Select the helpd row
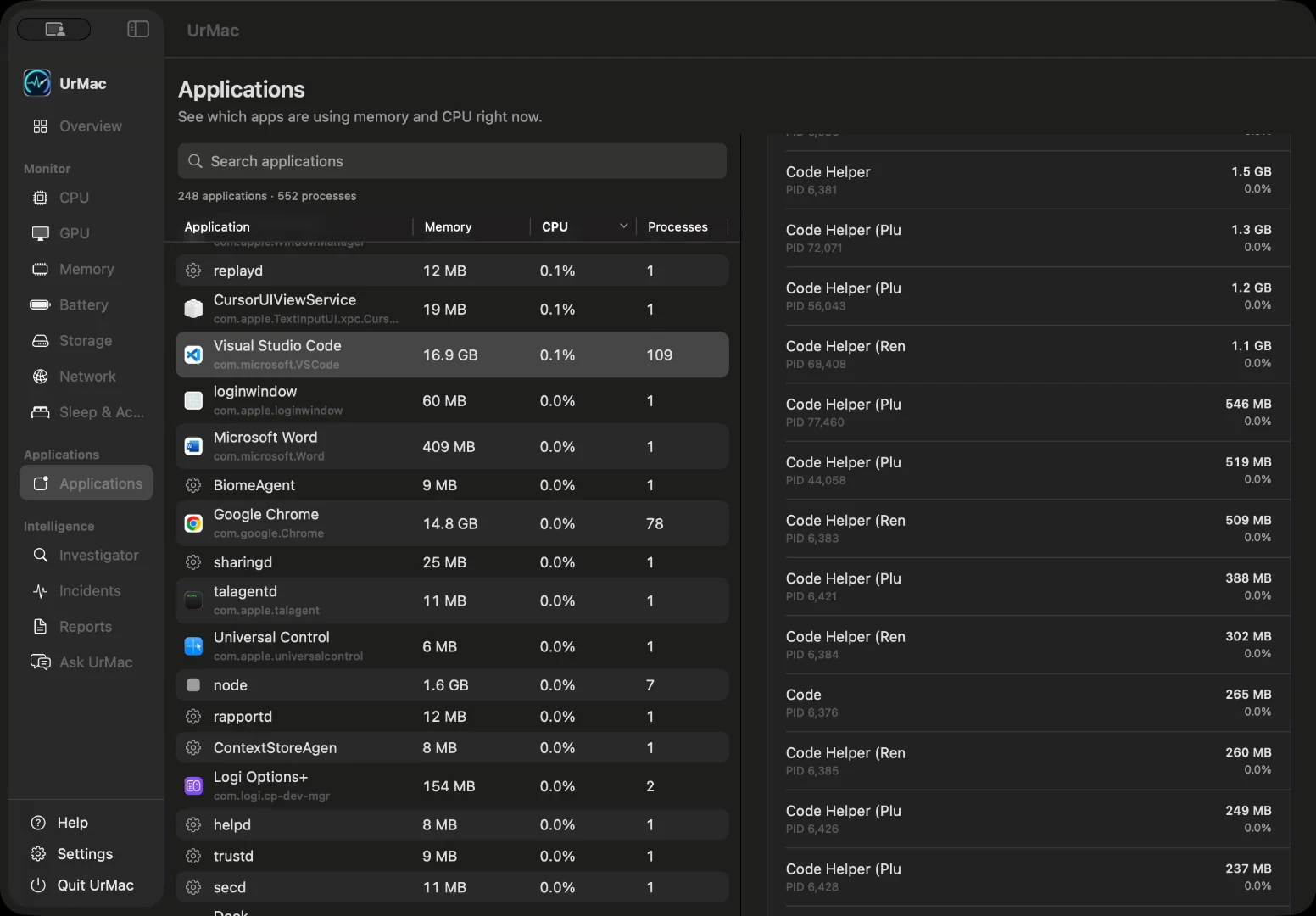The height and width of the screenshot is (916, 1316). coord(452,825)
